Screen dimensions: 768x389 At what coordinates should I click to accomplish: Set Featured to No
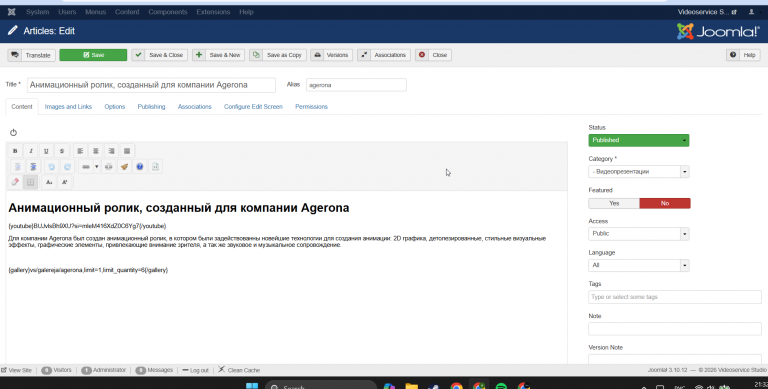tap(665, 203)
